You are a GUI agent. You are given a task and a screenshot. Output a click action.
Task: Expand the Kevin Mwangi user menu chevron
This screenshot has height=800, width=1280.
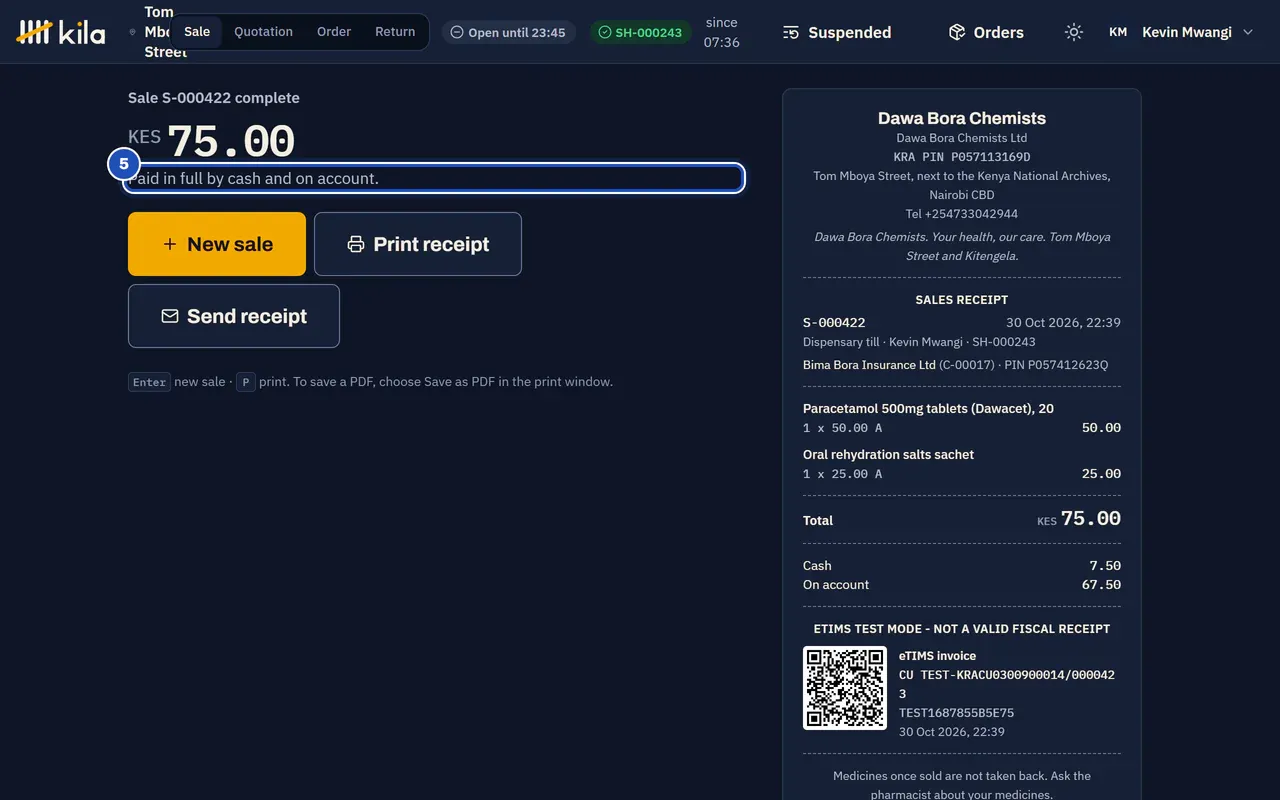point(1248,32)
